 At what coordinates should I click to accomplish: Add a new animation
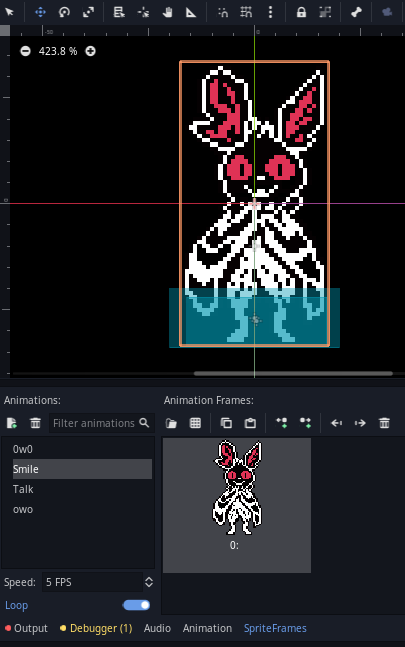(12, 423)
